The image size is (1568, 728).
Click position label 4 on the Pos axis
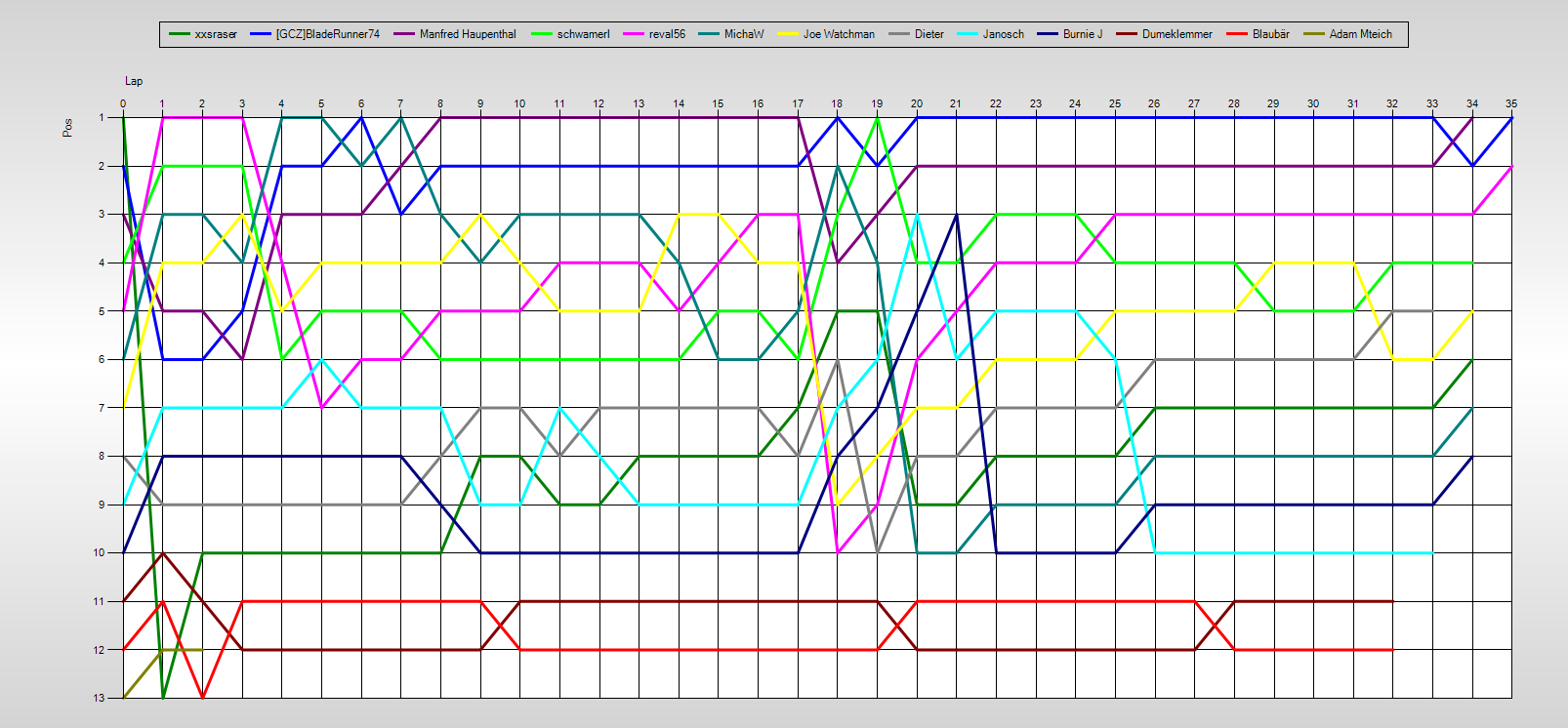coord(102,263)
